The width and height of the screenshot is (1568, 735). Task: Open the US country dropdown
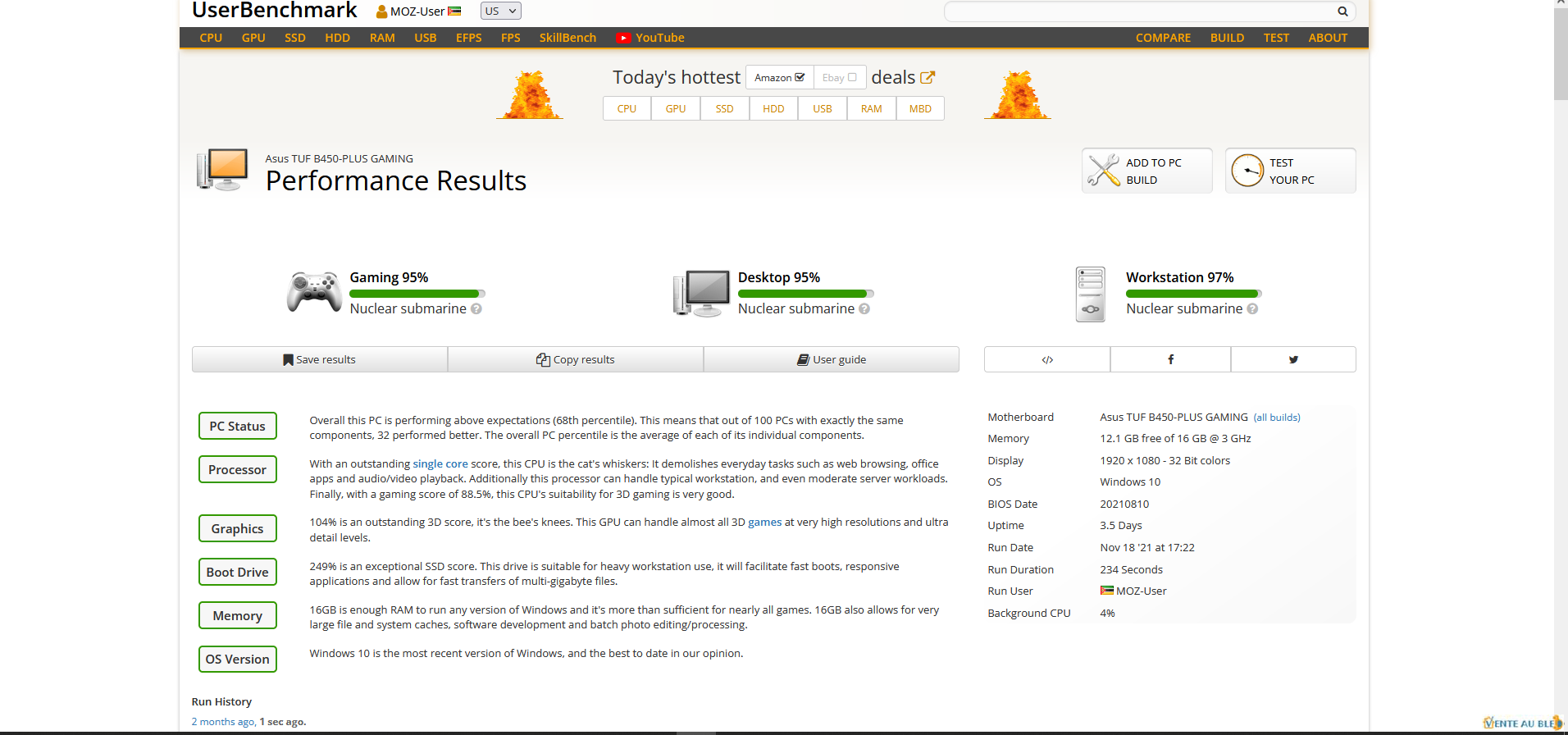coord(500,11)
